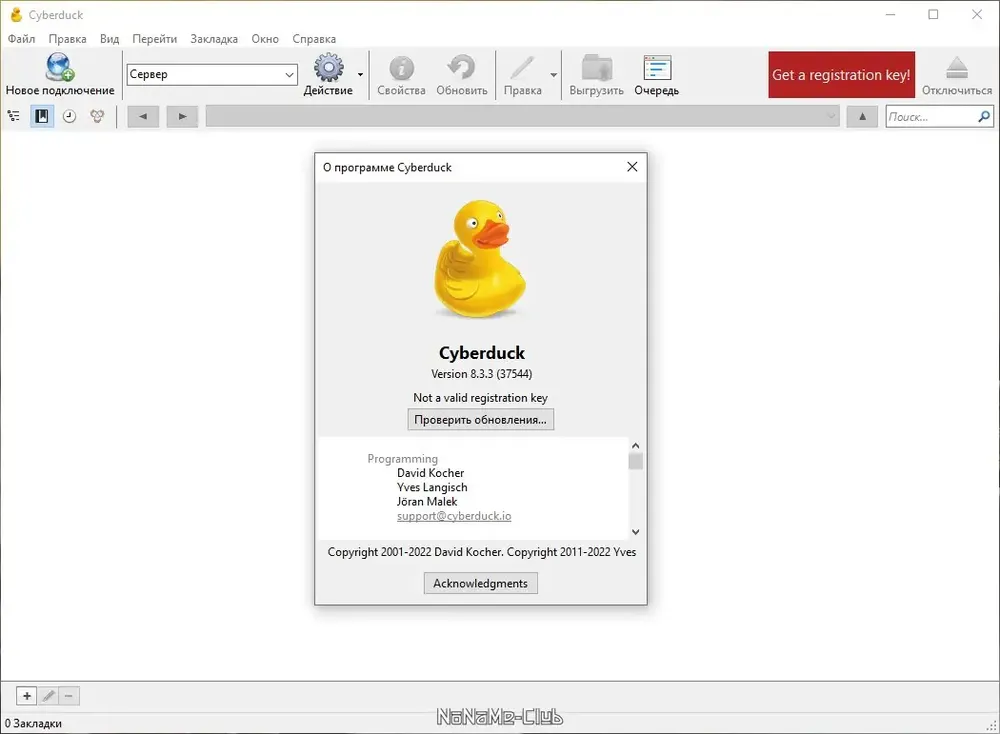Open the Закладка menu
This screenshot has width=1000, height=734.
(214, 39)
